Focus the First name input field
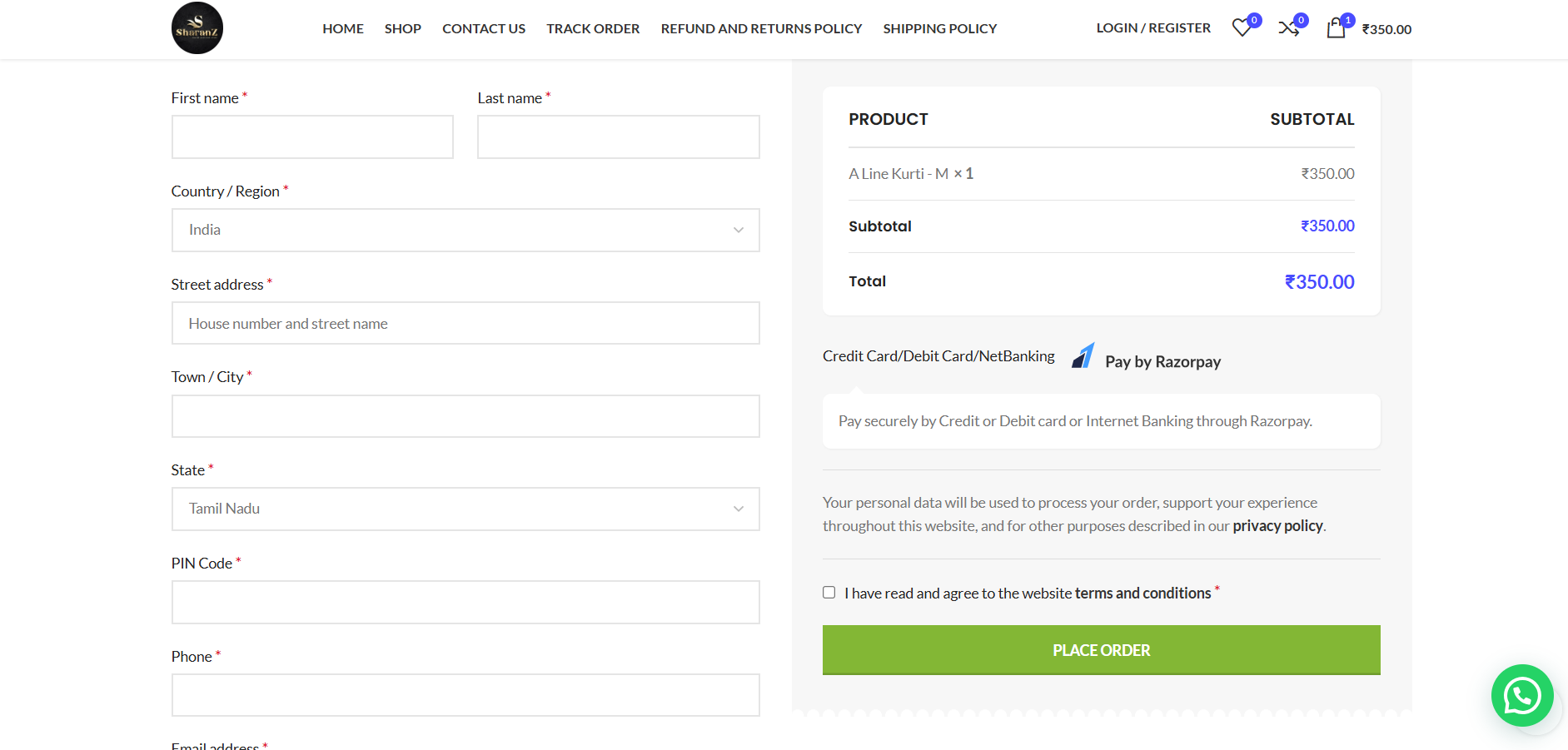This screenshot has width=1568, height=750. tap(312, 137)
